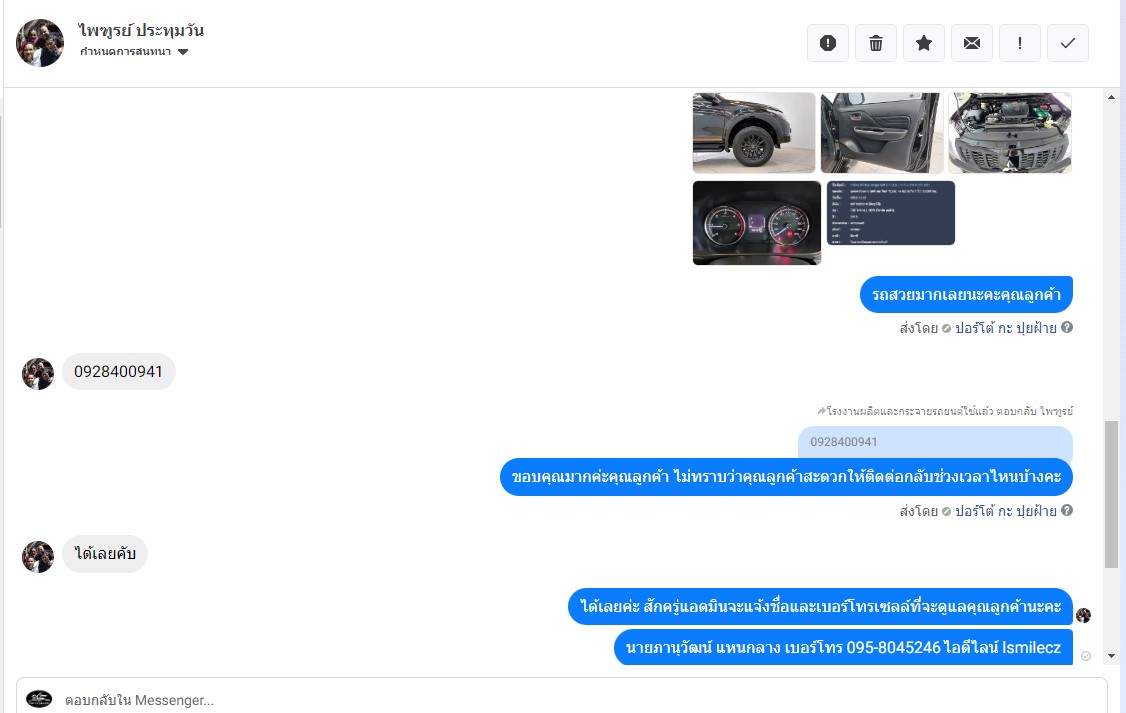The height and width of the screenshot is (713, 1126).
Task: Open the dashboard gauges photo
Action: [x=757, y=223]
